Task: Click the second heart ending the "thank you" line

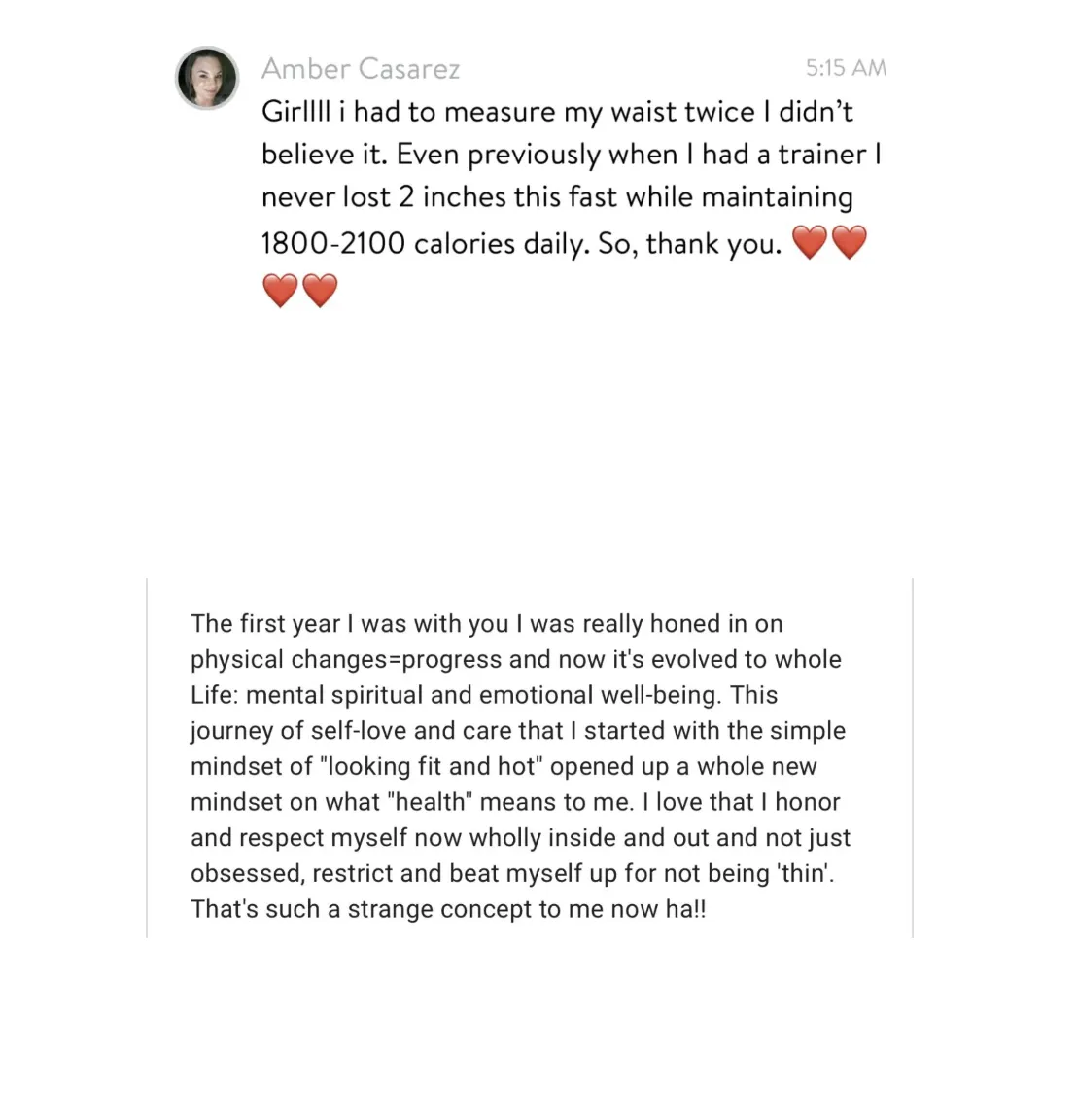Action: [850, 242]
